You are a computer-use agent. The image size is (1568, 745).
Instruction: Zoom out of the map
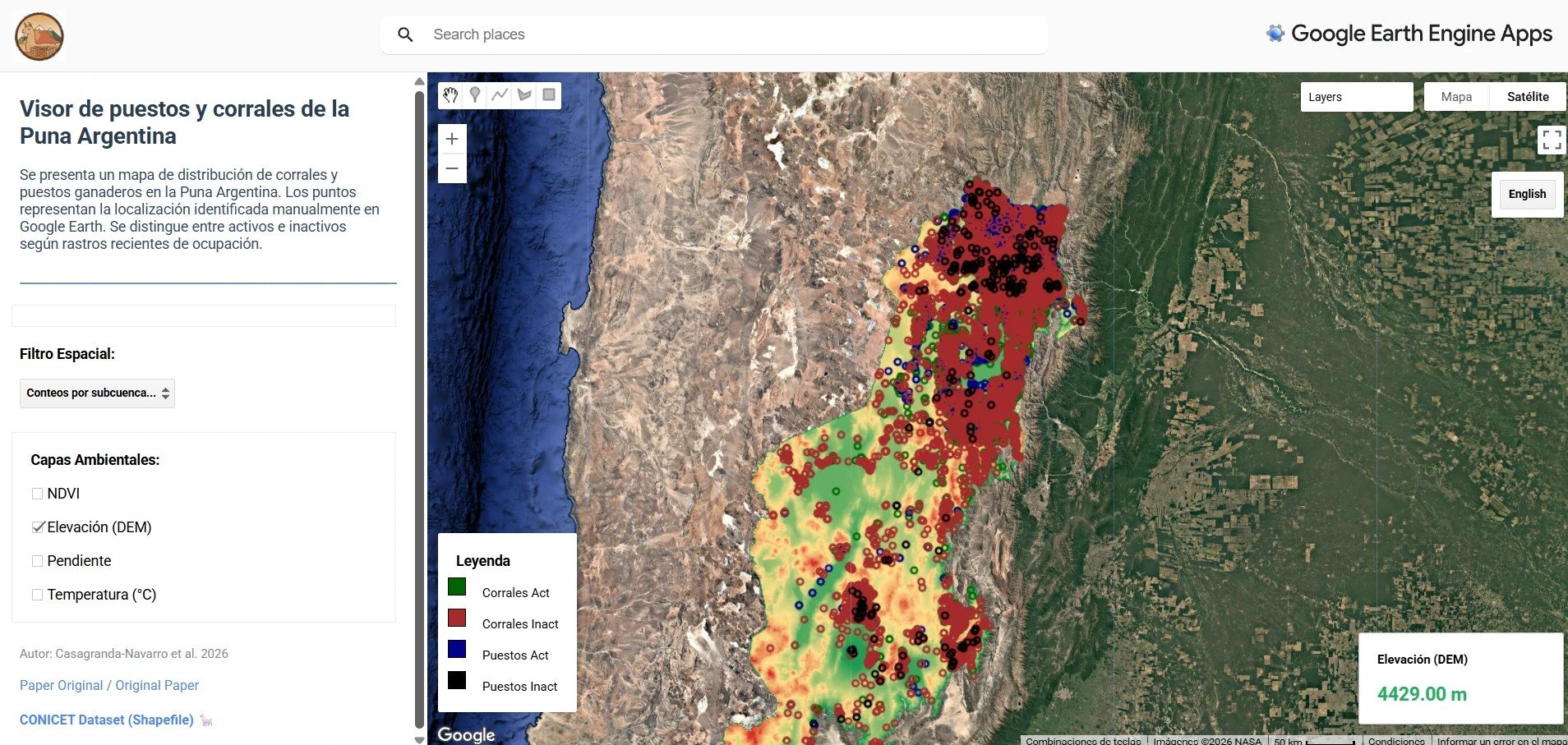[x=452, y=168]
